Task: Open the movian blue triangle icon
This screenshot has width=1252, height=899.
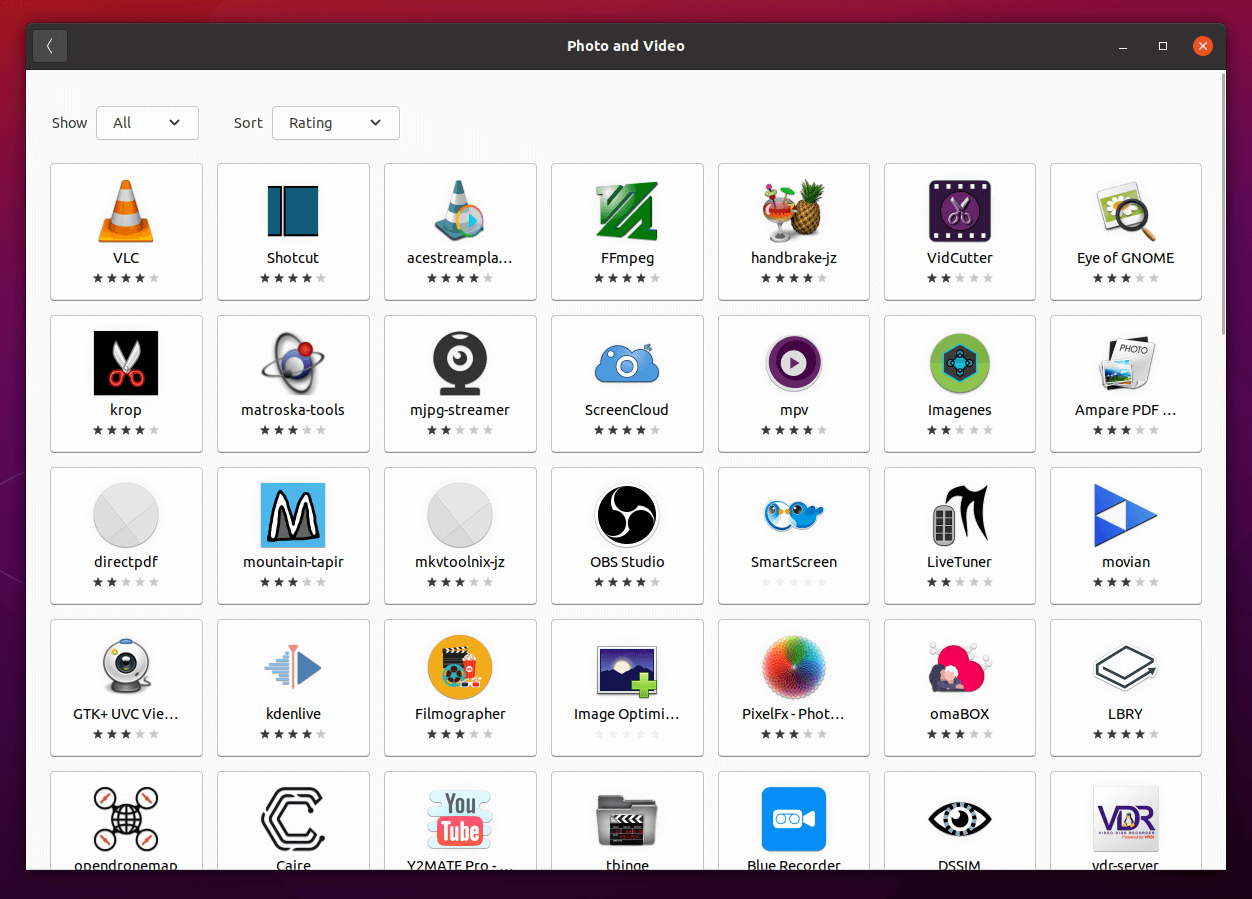Action: [x=1126, y=515]
